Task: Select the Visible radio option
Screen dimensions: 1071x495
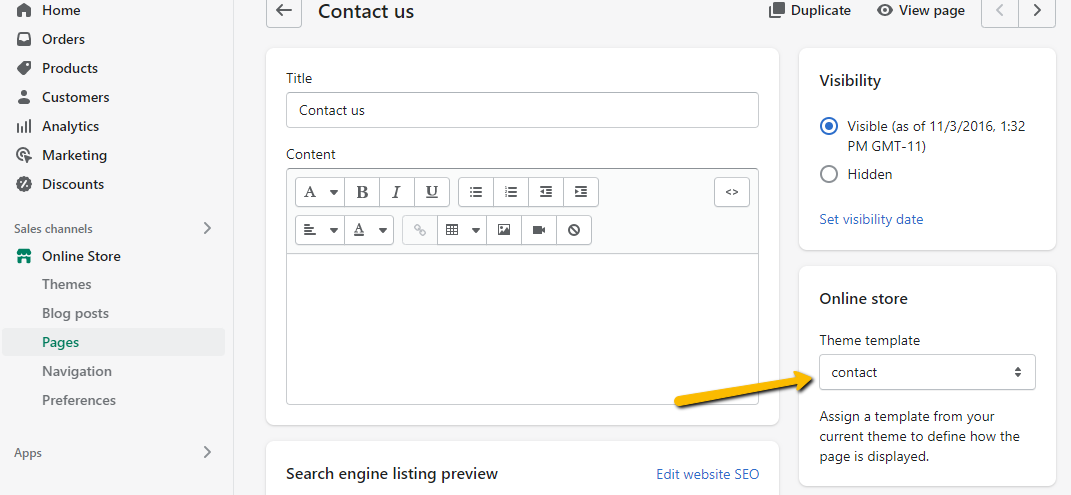Action: 828,127
